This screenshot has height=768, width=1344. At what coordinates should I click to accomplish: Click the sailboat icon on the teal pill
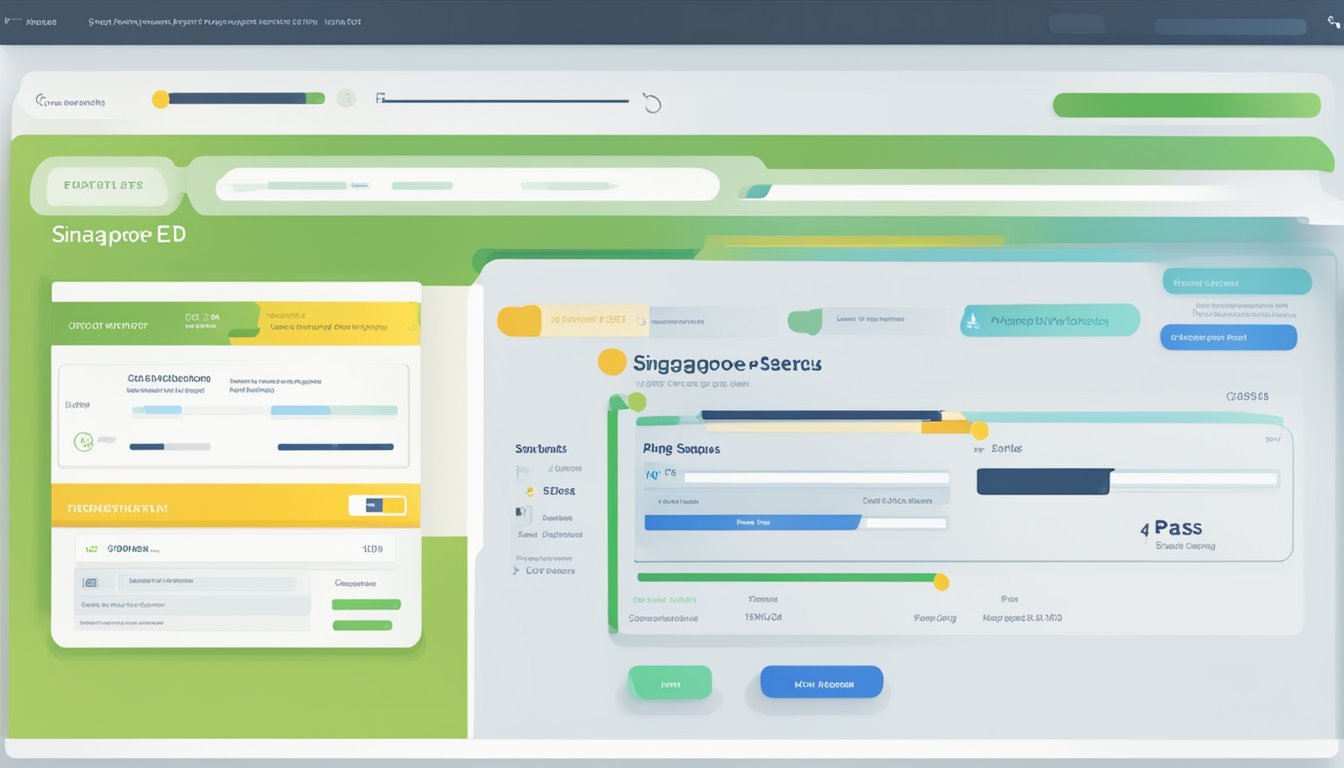[971, 321]
